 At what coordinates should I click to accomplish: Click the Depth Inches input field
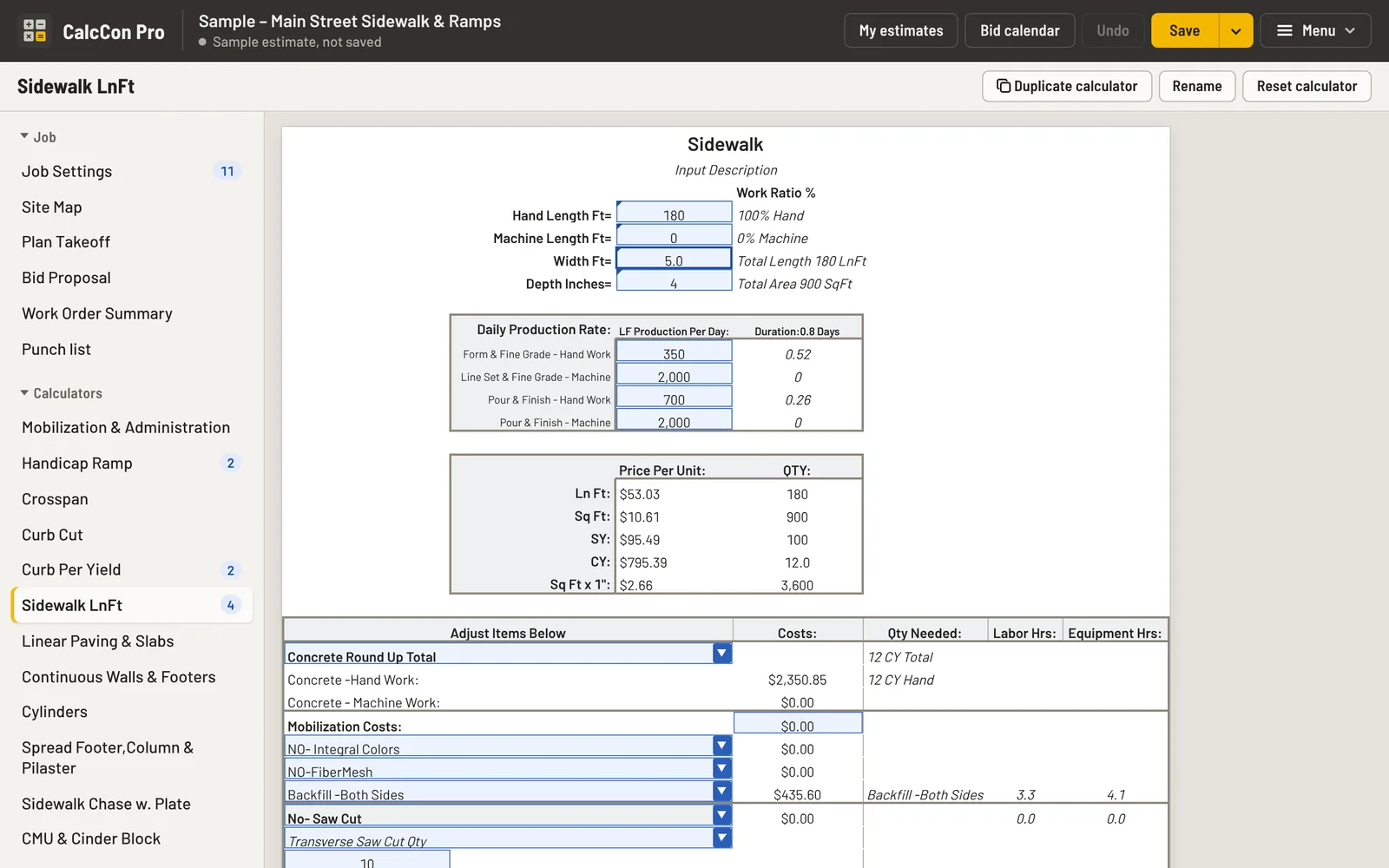pos(674,281)
